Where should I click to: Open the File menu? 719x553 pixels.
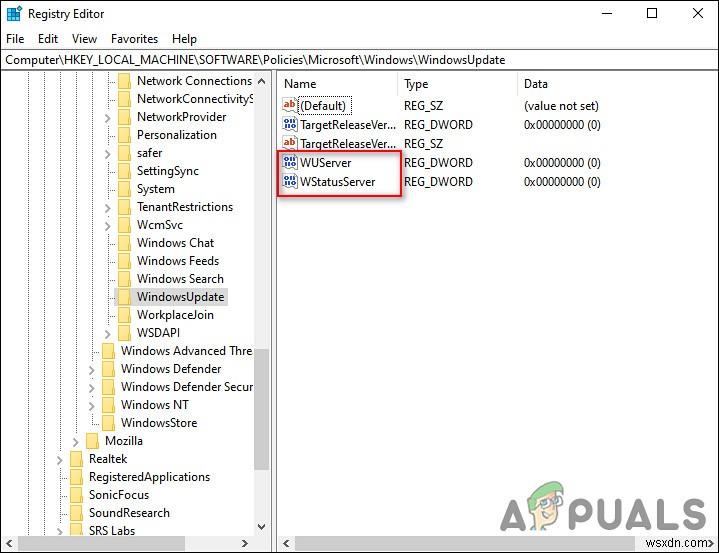[x=15, y=39]
